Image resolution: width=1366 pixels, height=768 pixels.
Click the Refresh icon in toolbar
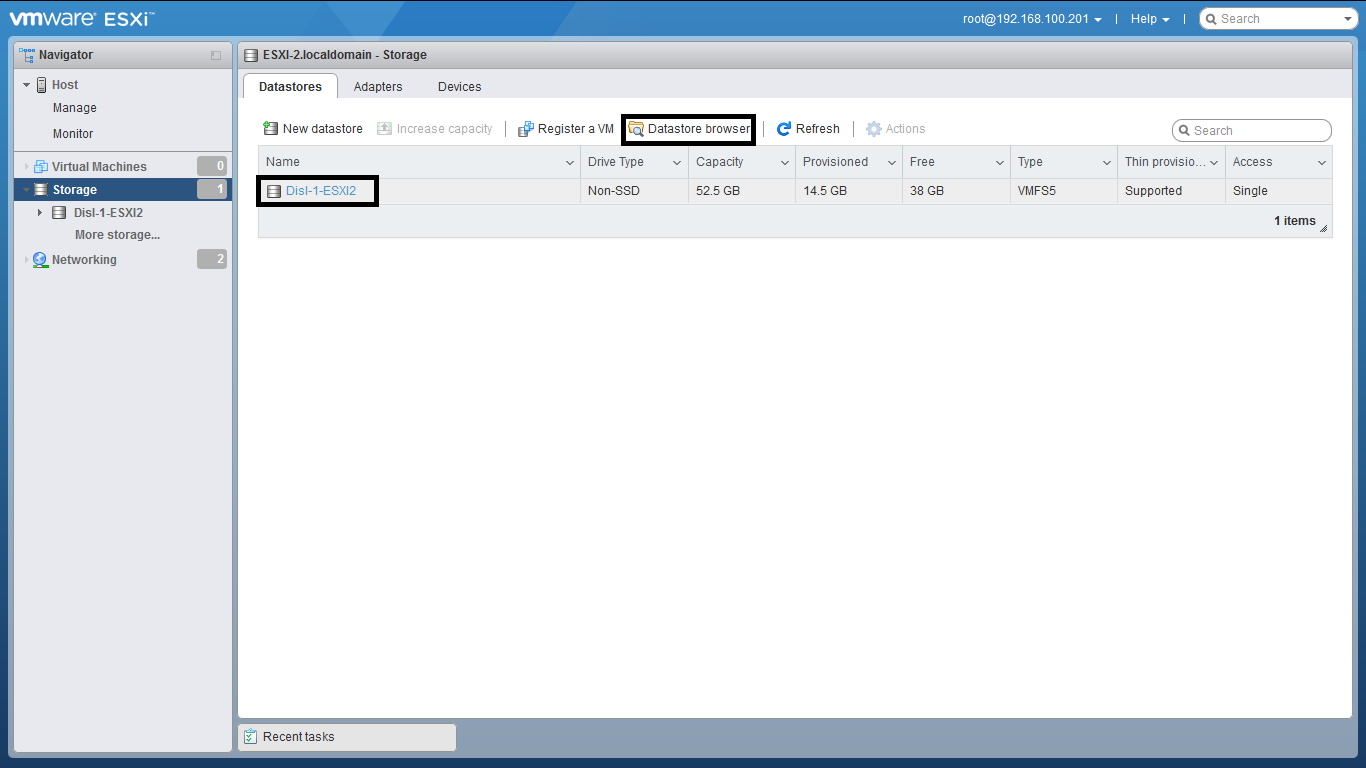pos(784,129)
